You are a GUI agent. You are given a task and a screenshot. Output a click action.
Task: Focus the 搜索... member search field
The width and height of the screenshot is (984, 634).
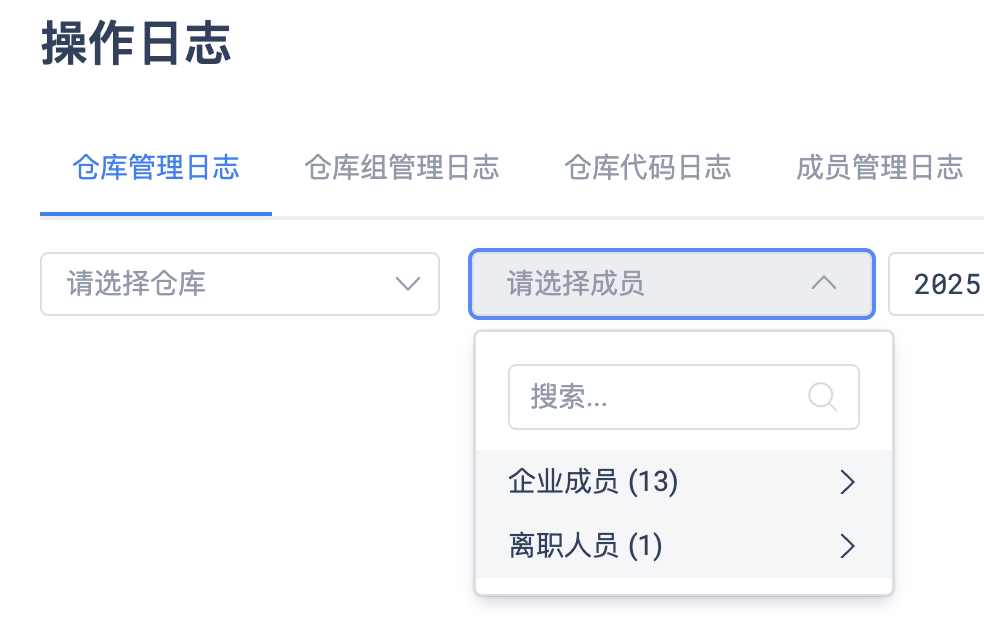click(660, 397)
